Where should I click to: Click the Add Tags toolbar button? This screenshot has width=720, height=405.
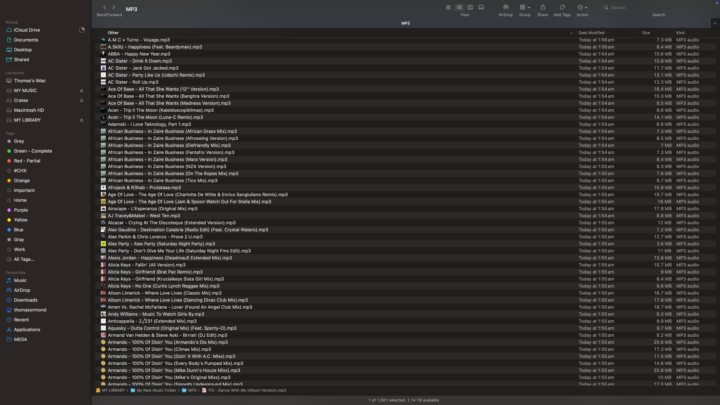(562, 7)
